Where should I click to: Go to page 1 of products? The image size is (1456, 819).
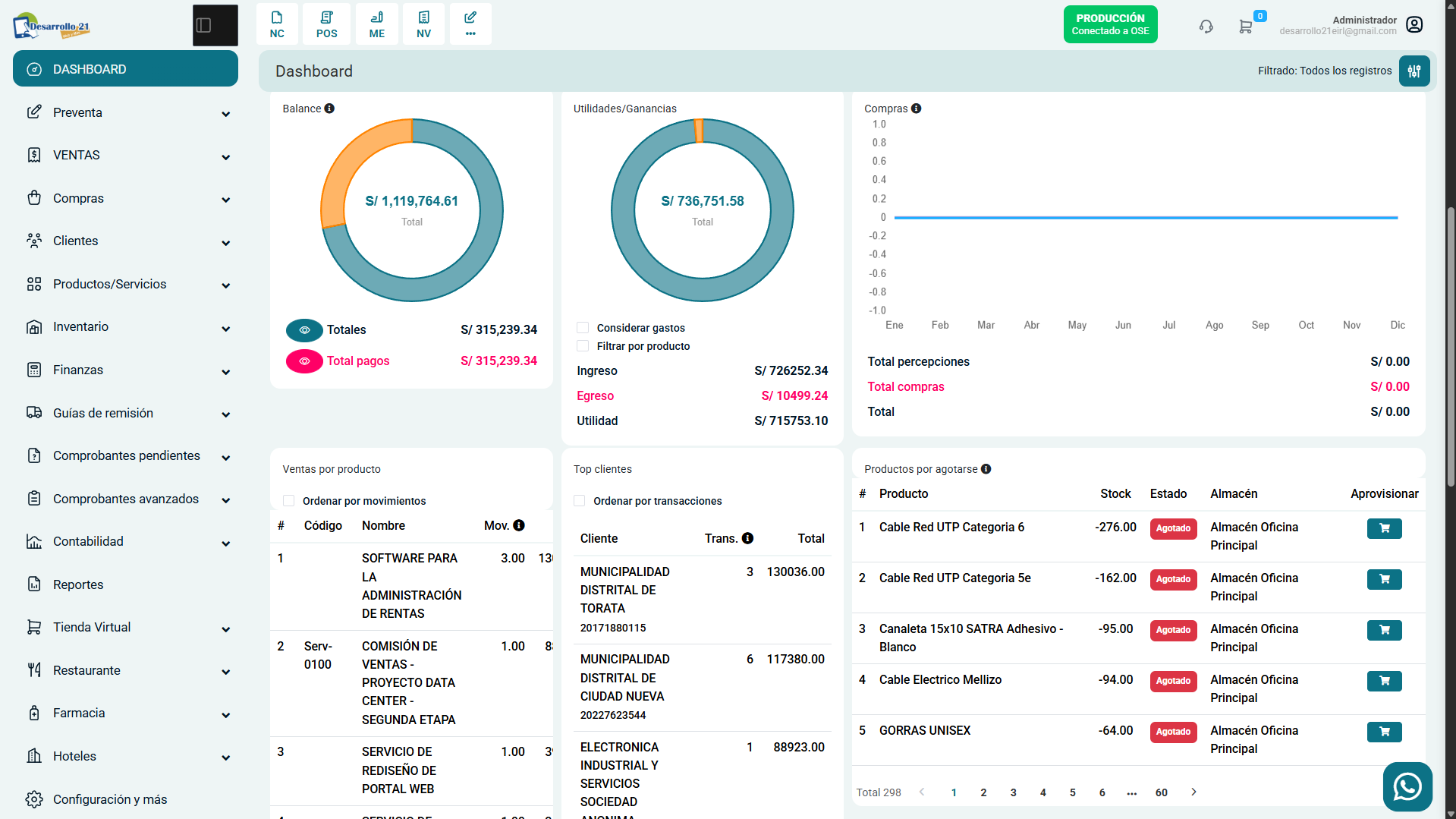(954, 792)
